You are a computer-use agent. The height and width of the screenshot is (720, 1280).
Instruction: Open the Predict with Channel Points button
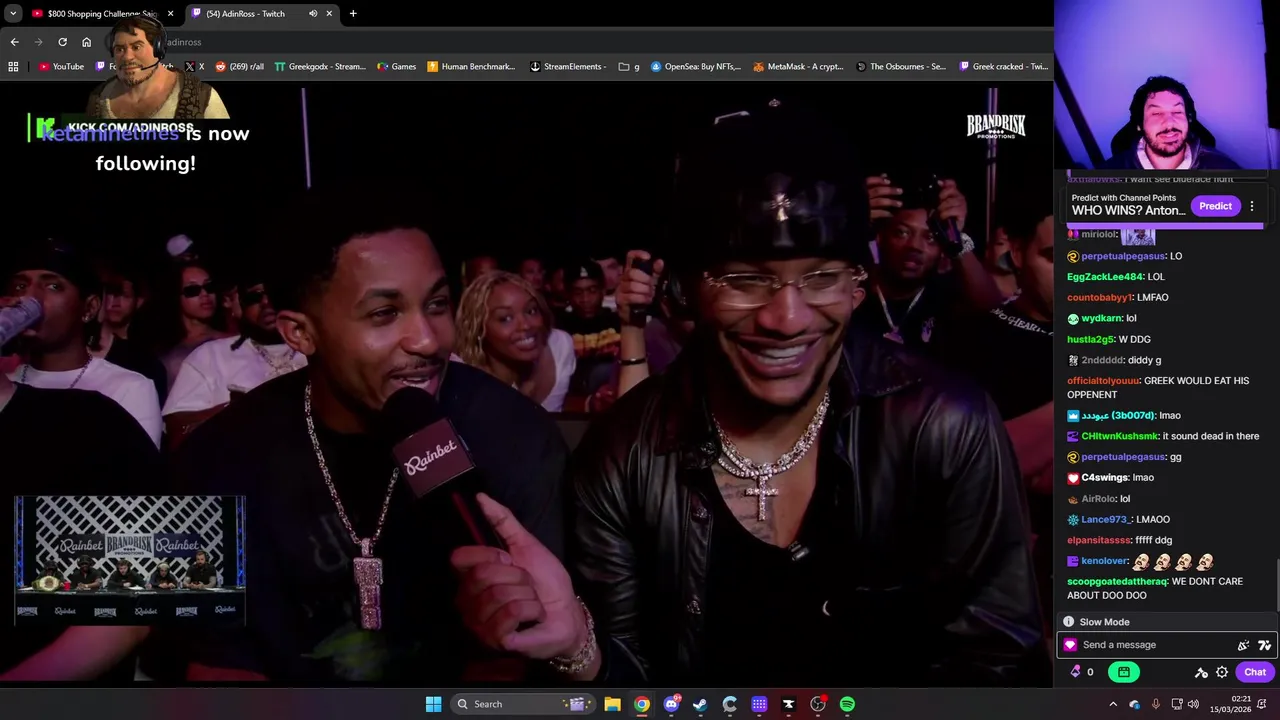[1215, 206]
